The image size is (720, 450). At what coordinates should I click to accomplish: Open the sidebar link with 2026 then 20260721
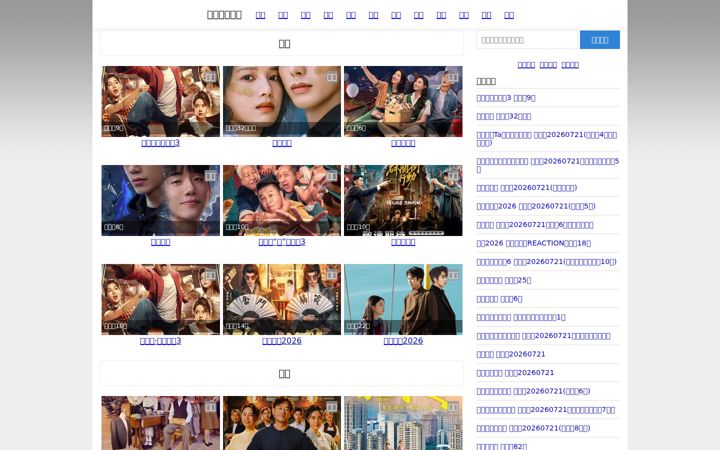pyautogui.click(x=536, y=206)
